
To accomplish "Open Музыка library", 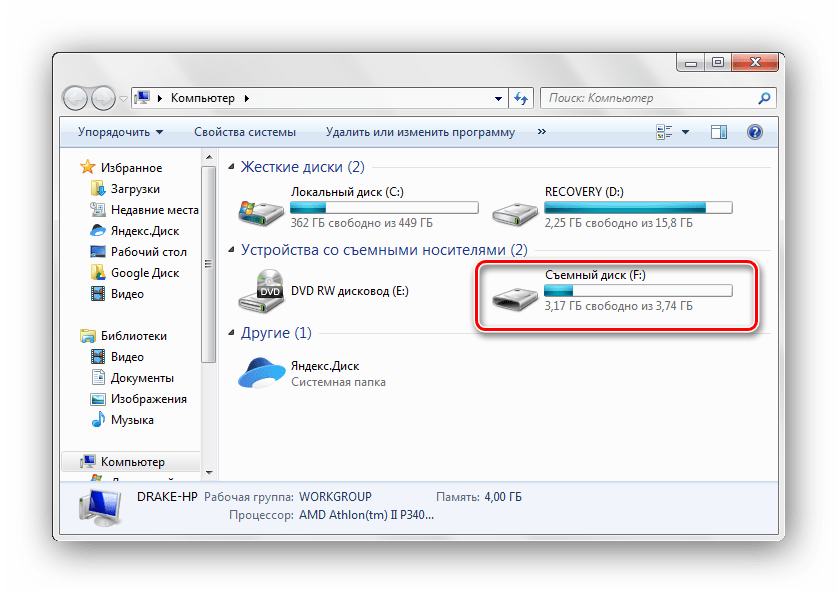I will [132, 420].
